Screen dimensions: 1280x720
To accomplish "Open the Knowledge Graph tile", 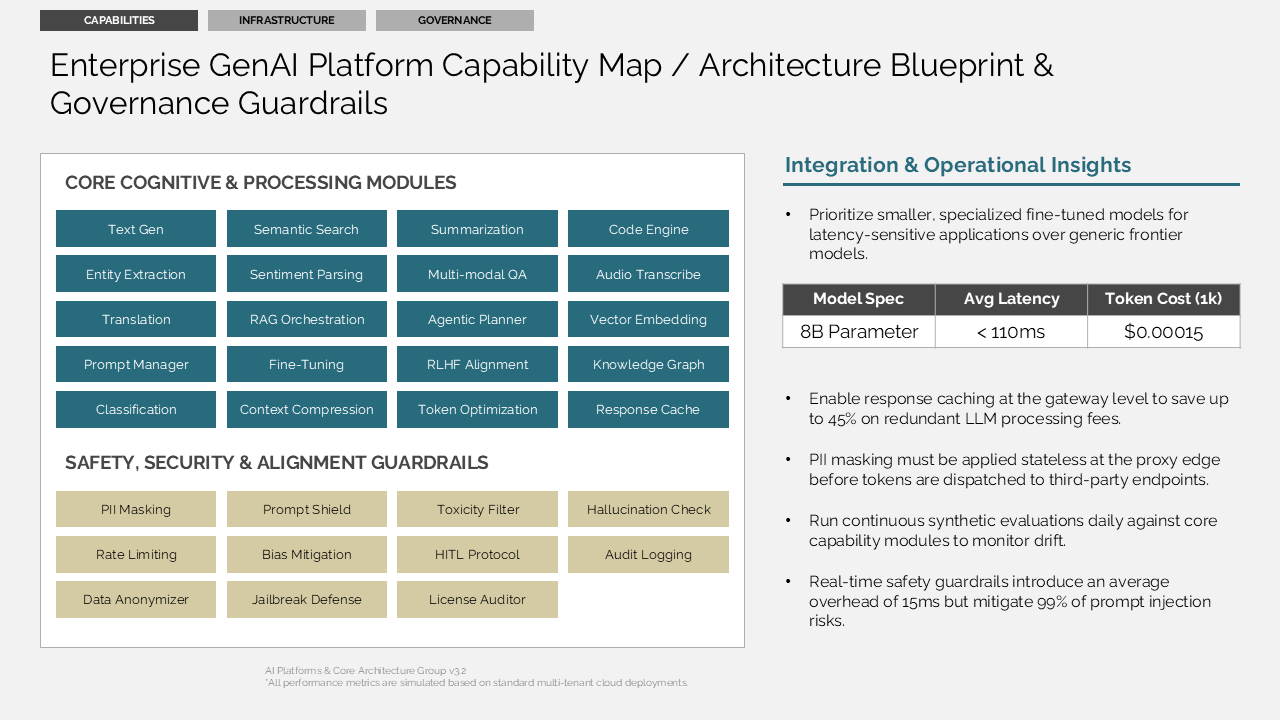I will pyautogui.click(x=648, y=364).
